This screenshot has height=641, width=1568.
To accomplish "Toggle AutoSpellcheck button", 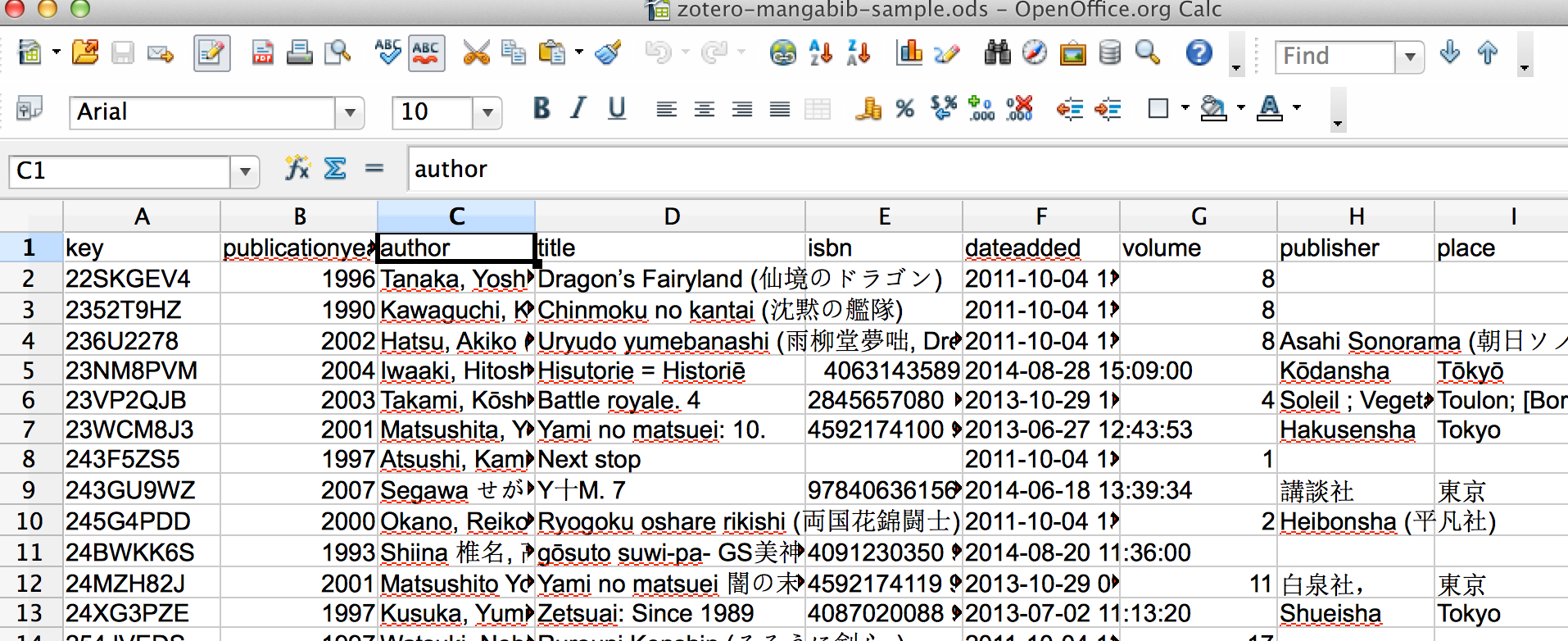I will (x=426, y=54).
